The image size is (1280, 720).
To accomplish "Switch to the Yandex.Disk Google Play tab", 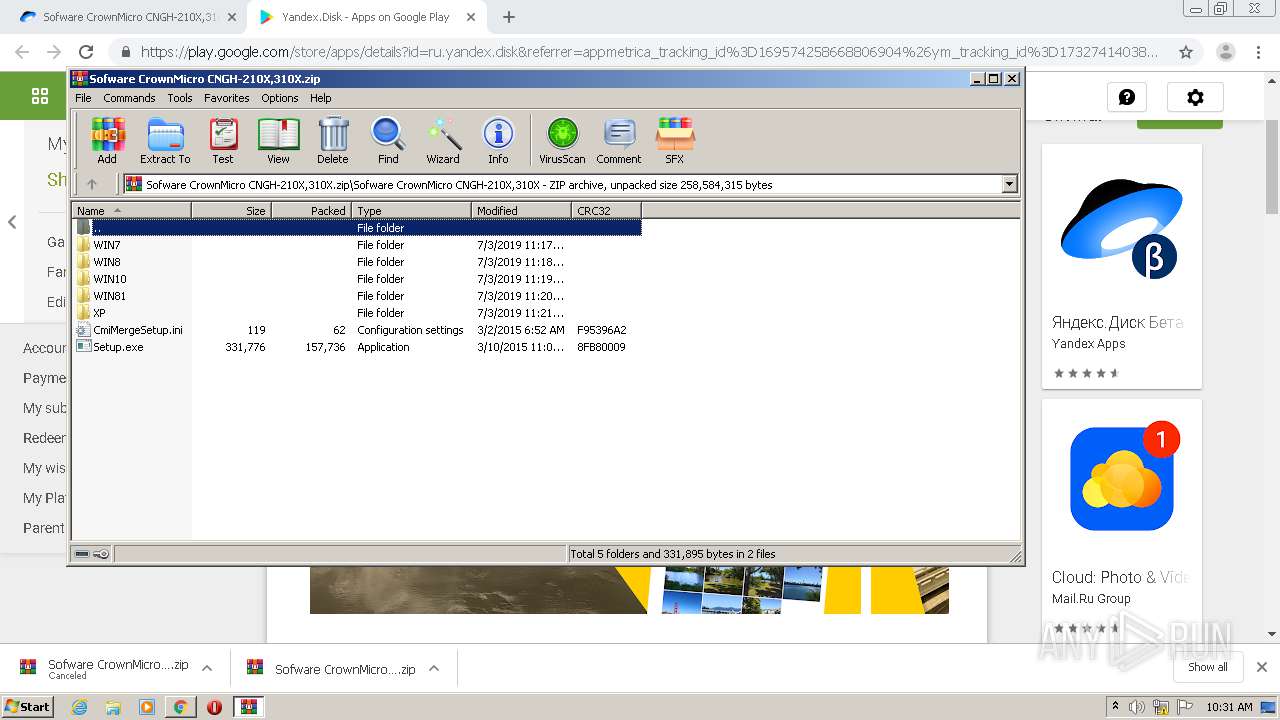I will pyautogui.click(x=365, y=17).
